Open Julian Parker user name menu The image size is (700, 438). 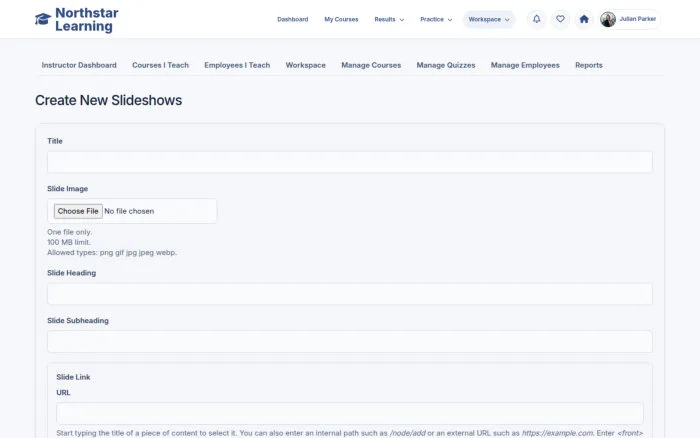pos(638,19)
